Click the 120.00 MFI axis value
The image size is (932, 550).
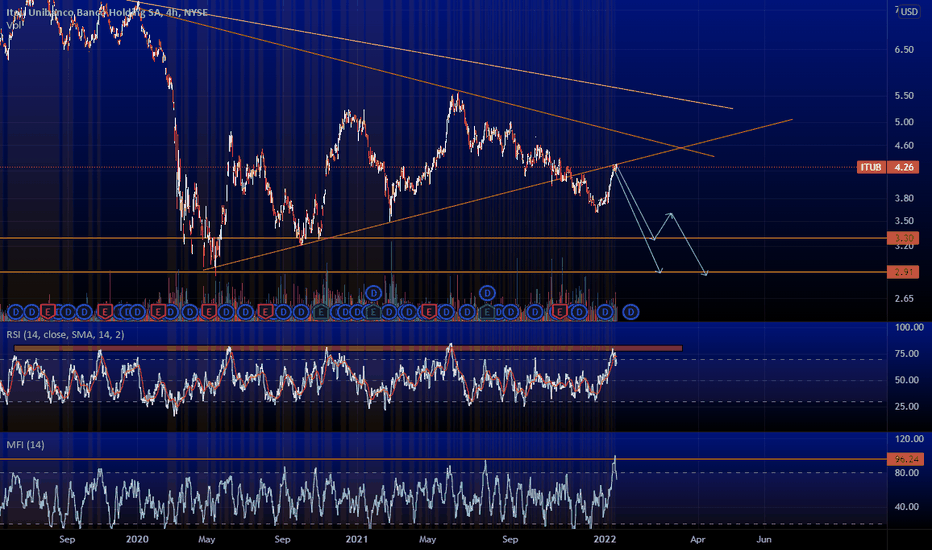point(909,439)
